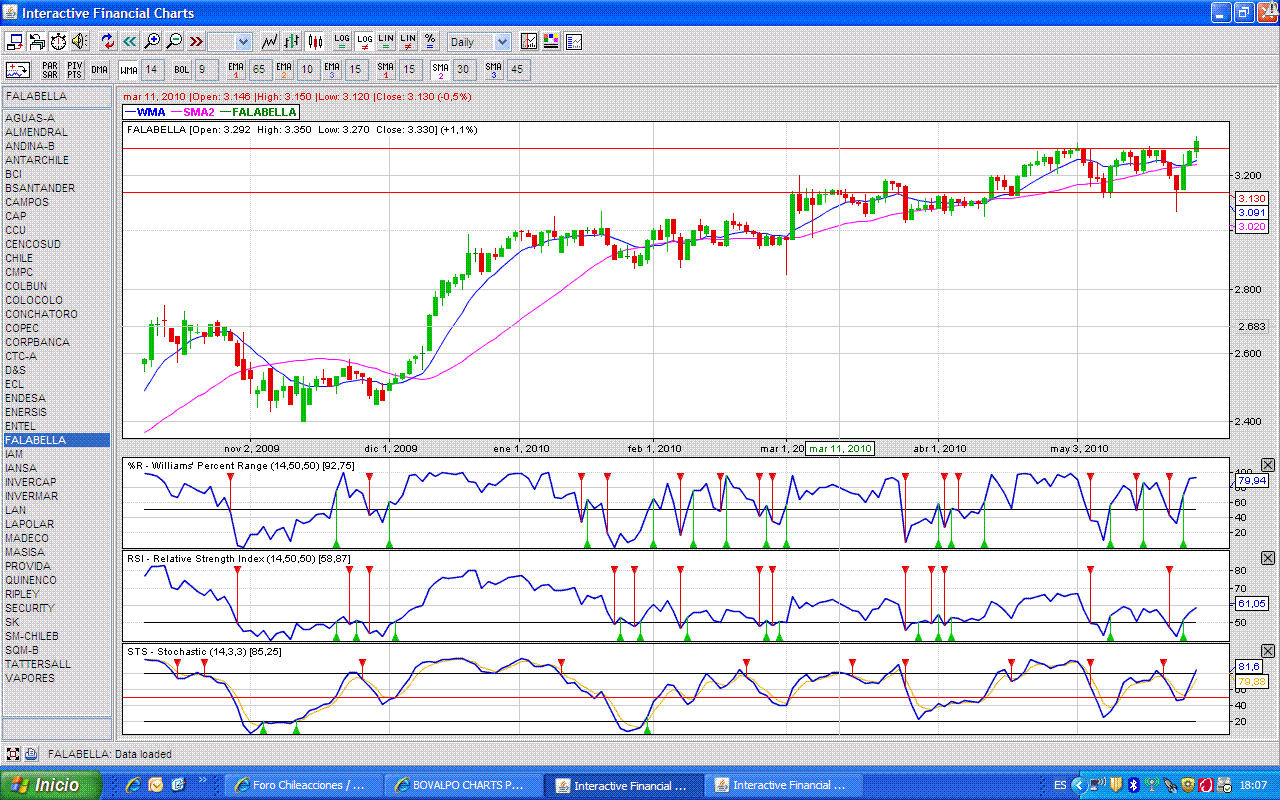Click the status bar crosshair icon
Viewport: 1280px width, 800px height.
tap(13, 754)
